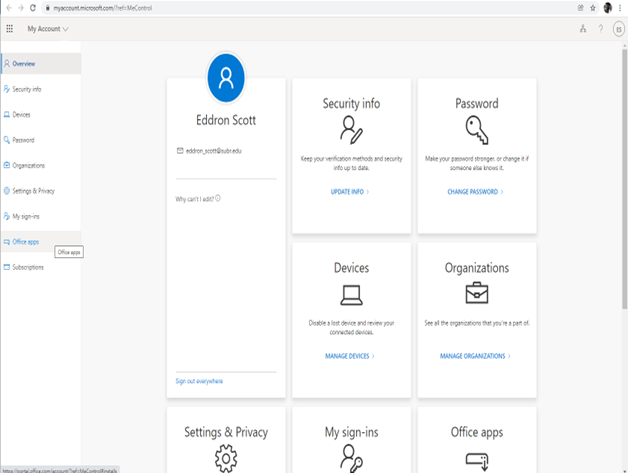Image resolution: width=628 pixels, height=473 pixels.
Task: Click the eddron_scott email address text
Action: point(213,151)
